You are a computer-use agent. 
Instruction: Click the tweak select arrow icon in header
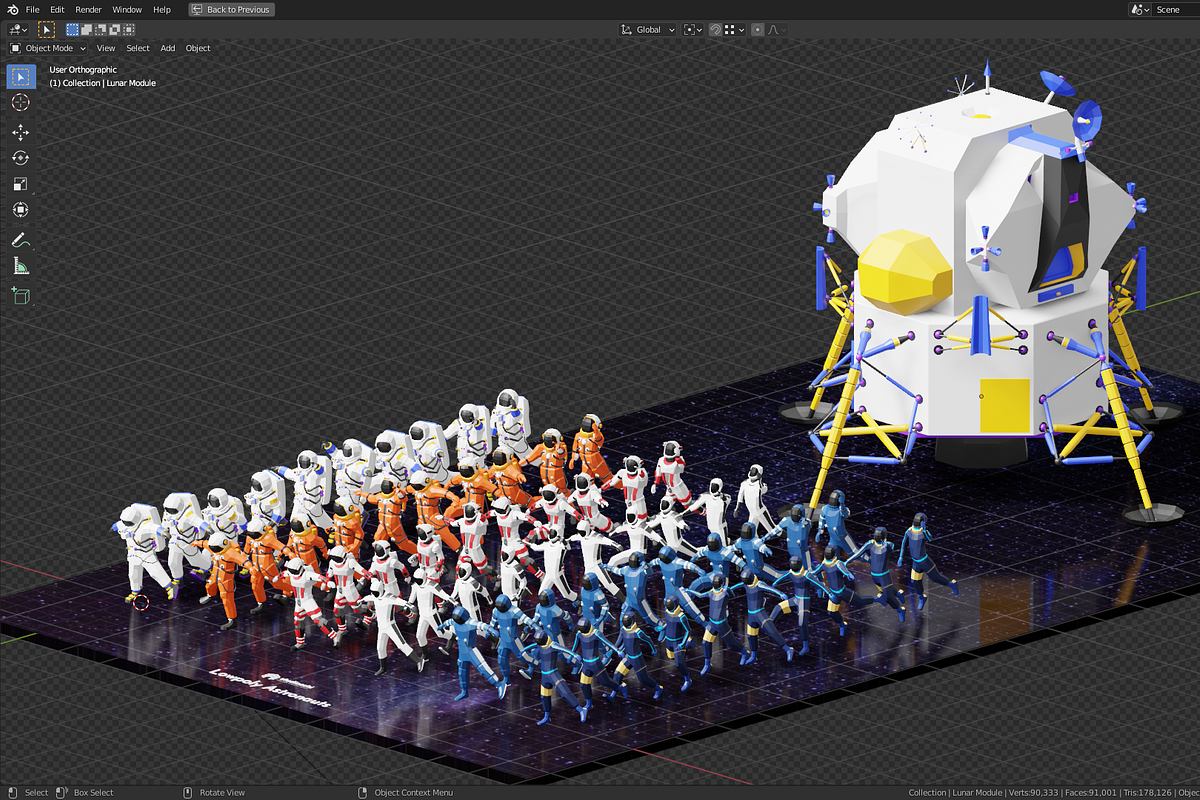click(46, 30)
